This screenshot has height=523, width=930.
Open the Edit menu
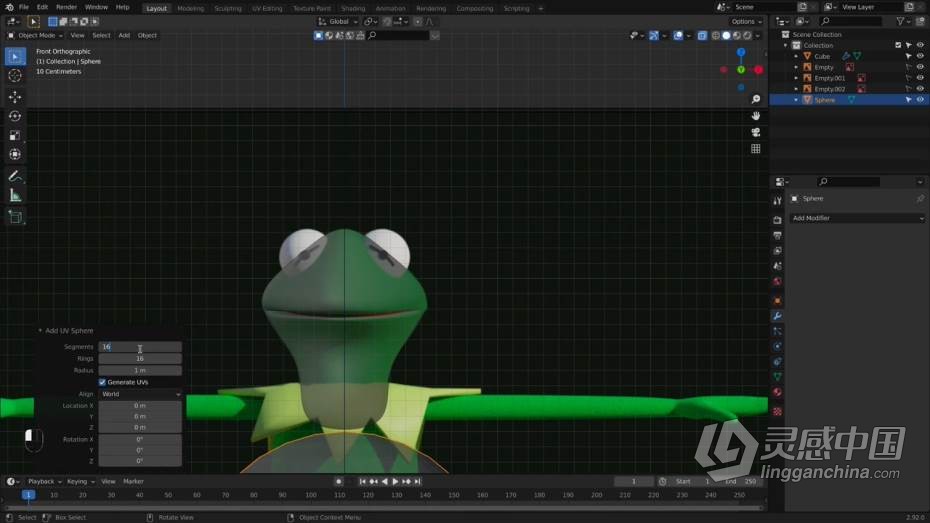(x=42, y=7)
